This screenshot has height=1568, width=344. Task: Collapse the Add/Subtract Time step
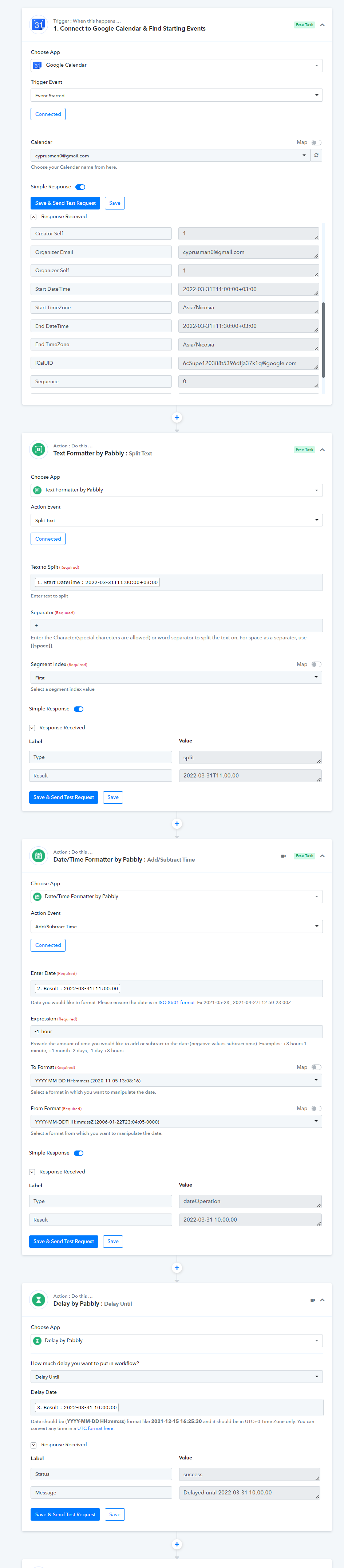click(x=322, y=856)
